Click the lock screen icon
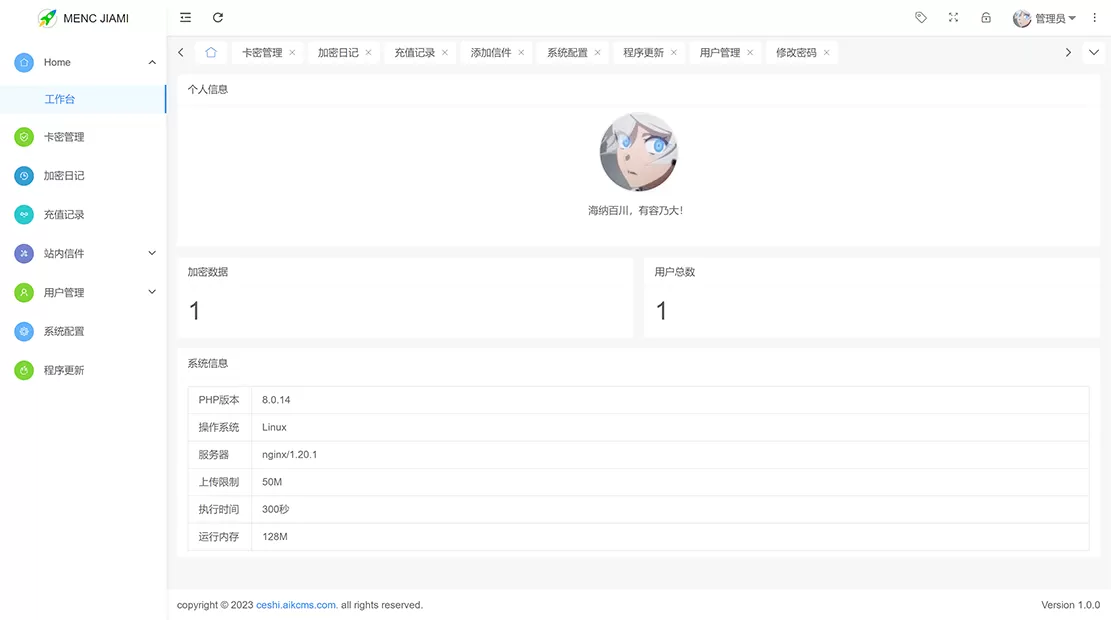This screenshot has width=1111, height=620. (x=985, y=17)
